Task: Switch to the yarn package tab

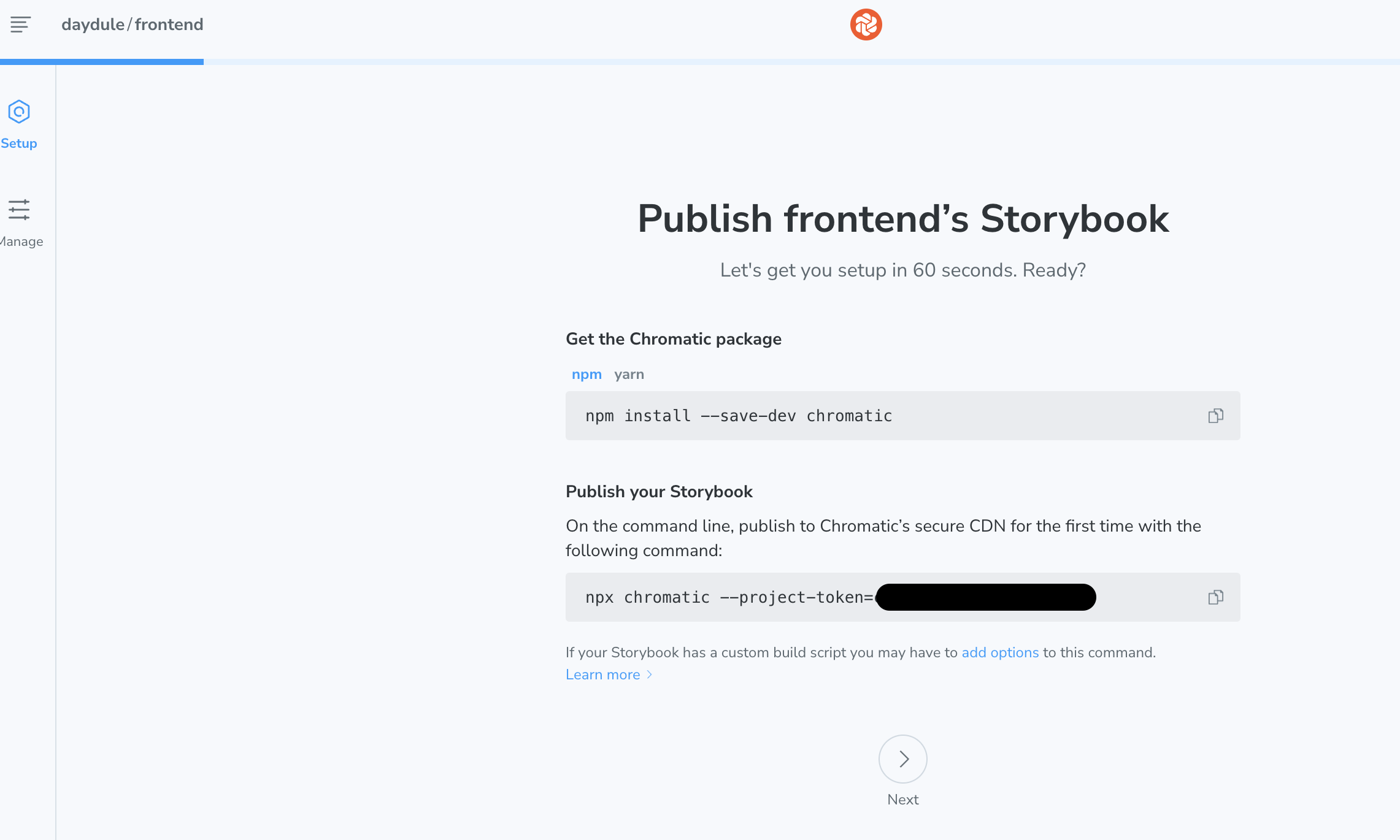Action: click(x=629, y=374)
